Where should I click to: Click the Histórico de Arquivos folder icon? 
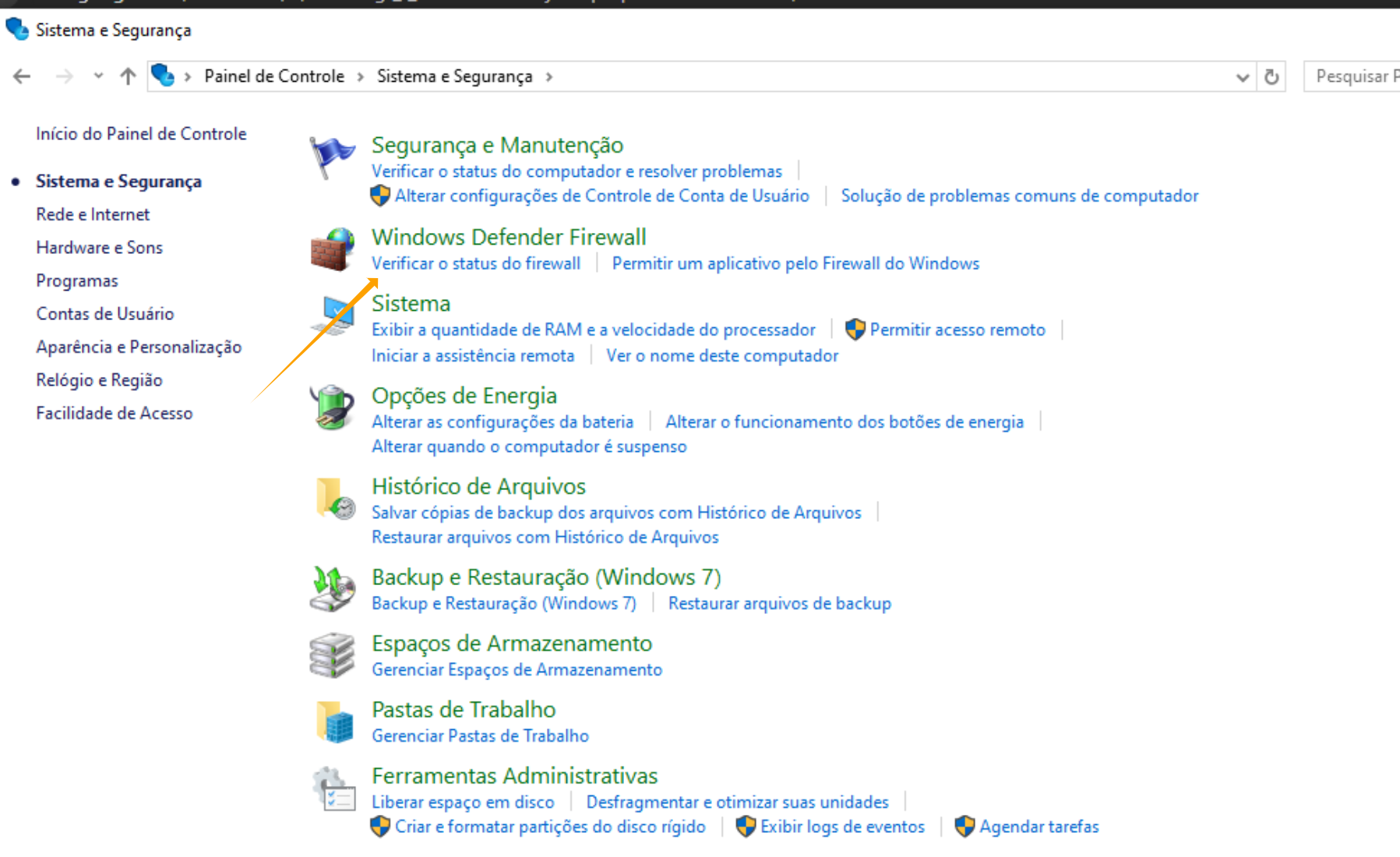334,498
